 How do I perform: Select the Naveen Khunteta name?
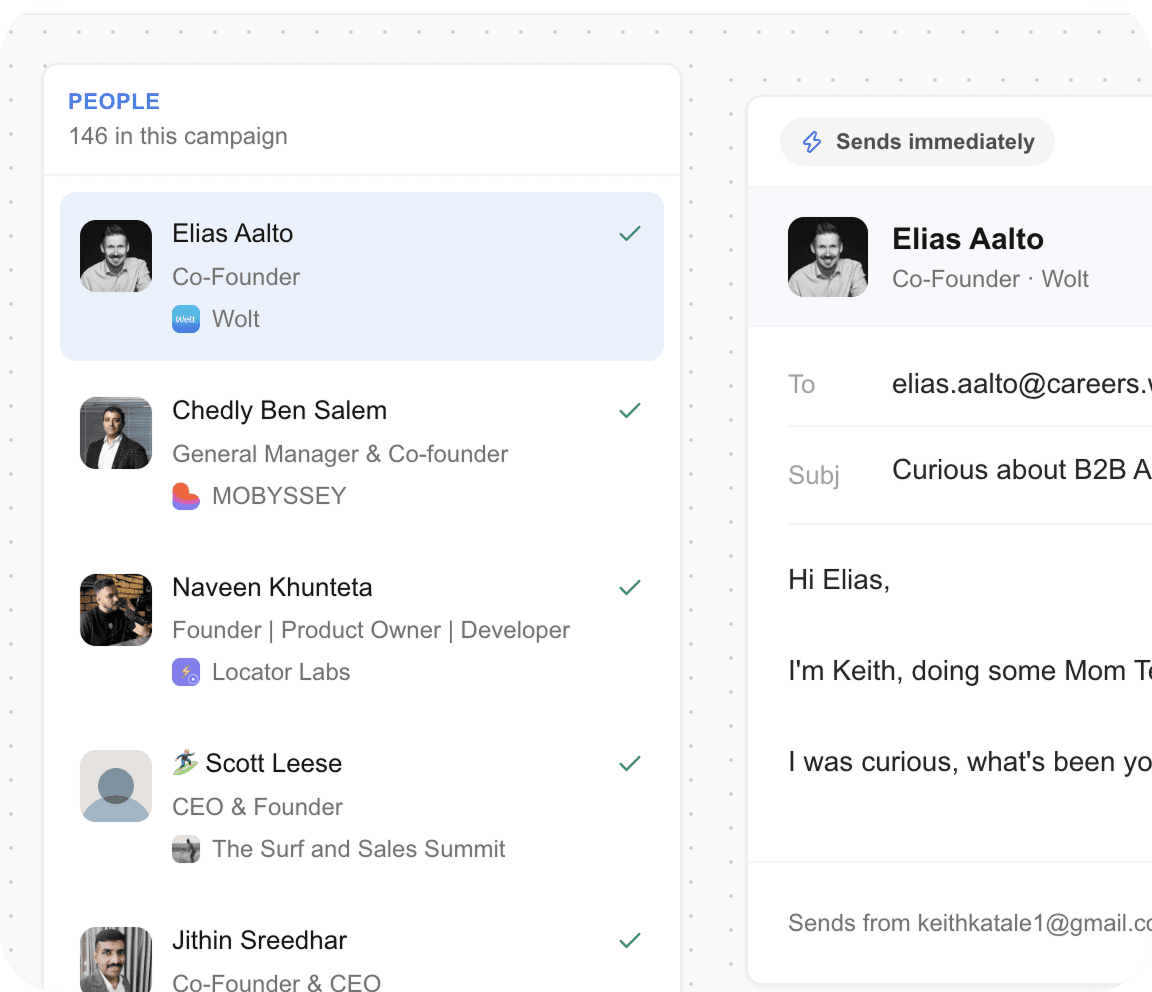tap(272, 588)
